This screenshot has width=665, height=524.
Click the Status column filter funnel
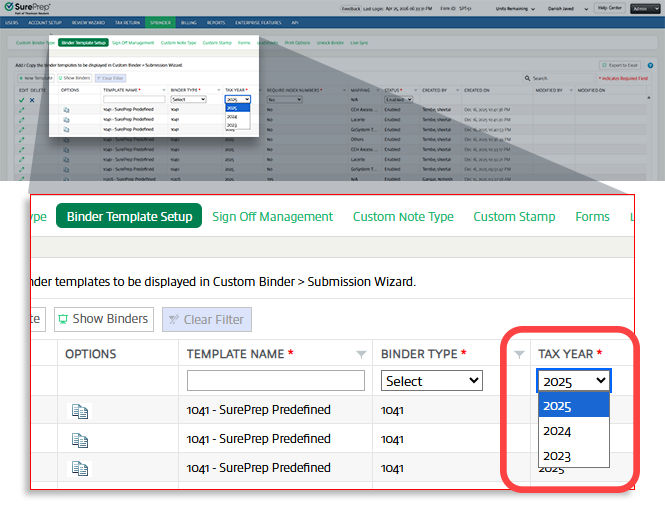coord(416,90)
